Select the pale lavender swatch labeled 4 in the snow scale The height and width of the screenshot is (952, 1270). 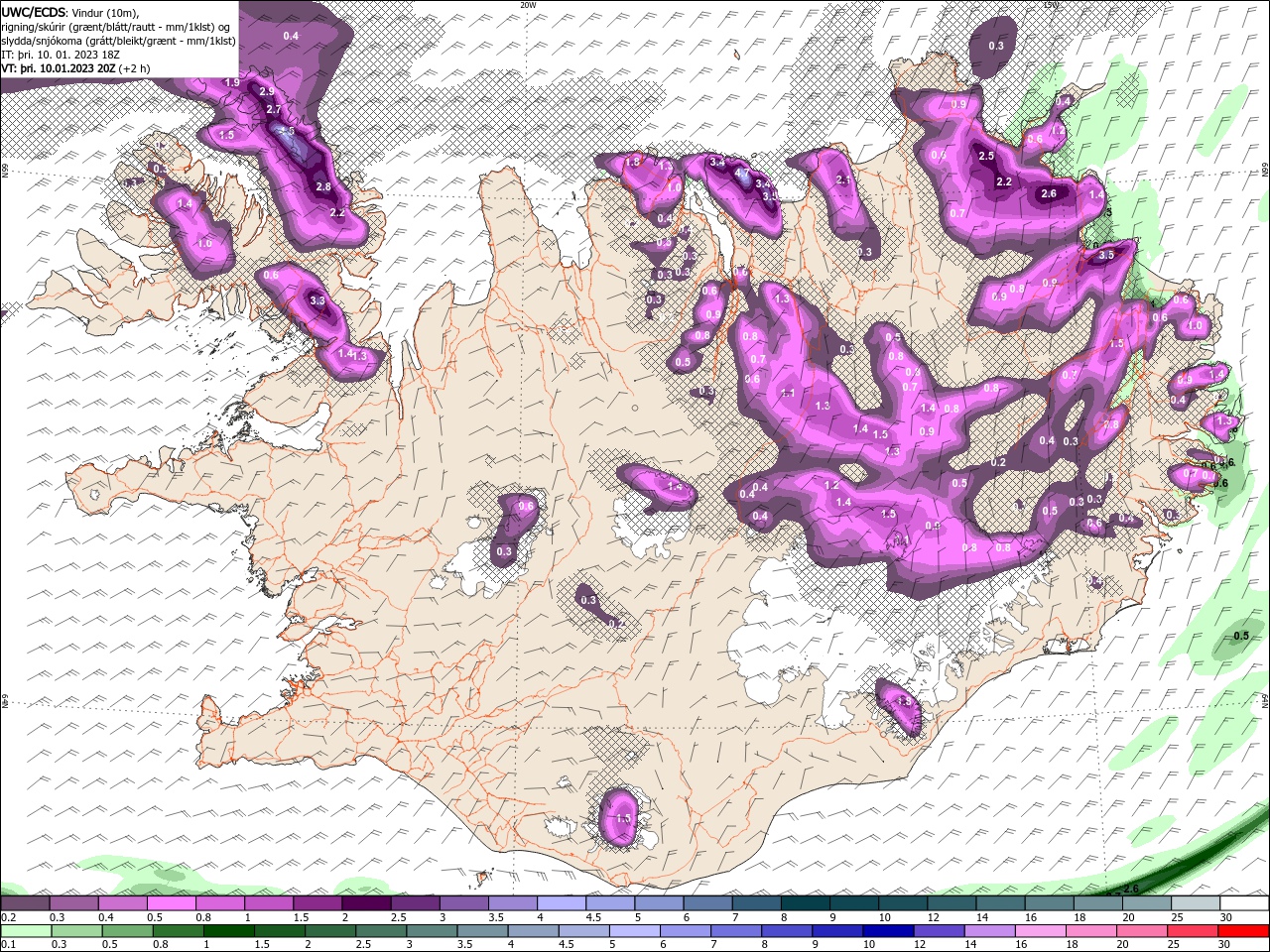(x=562, y=903)
